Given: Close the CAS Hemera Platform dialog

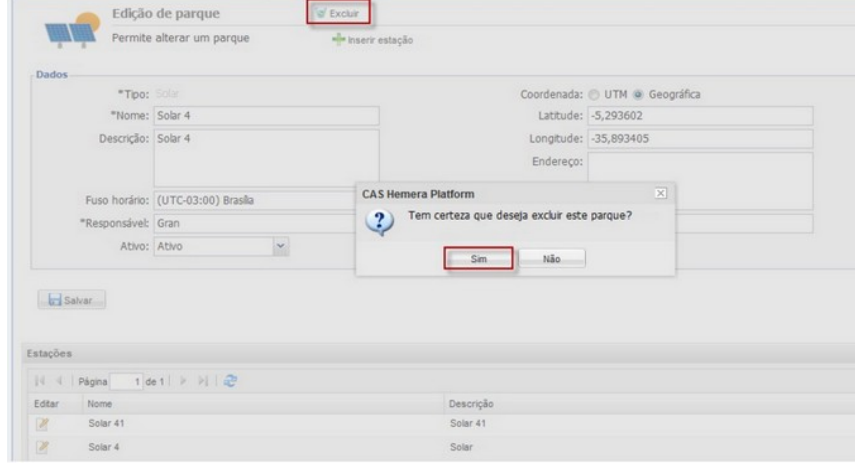Looking at the screenshot, I should click(x=660, y=191).
